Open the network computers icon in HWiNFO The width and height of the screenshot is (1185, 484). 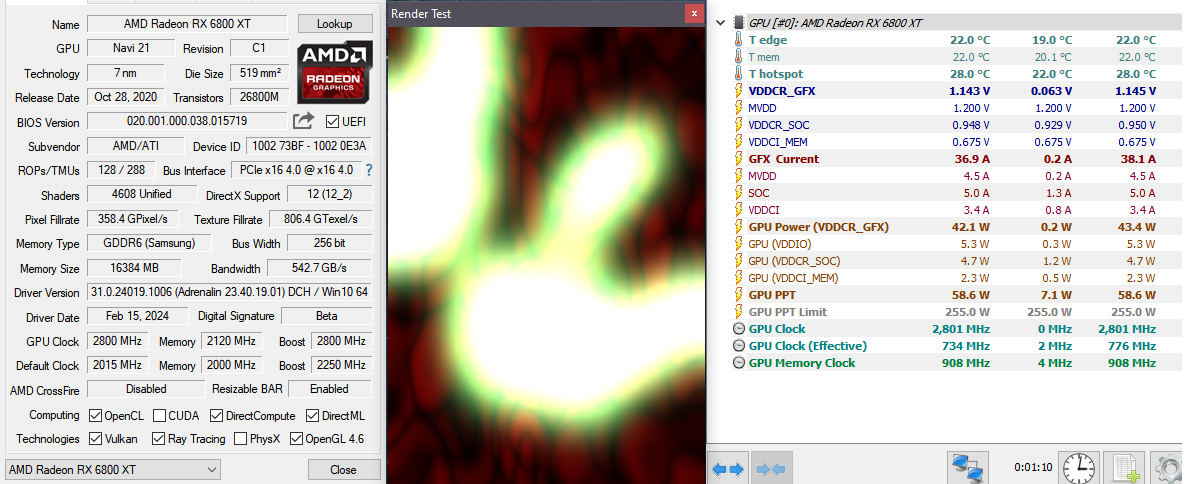968,469
